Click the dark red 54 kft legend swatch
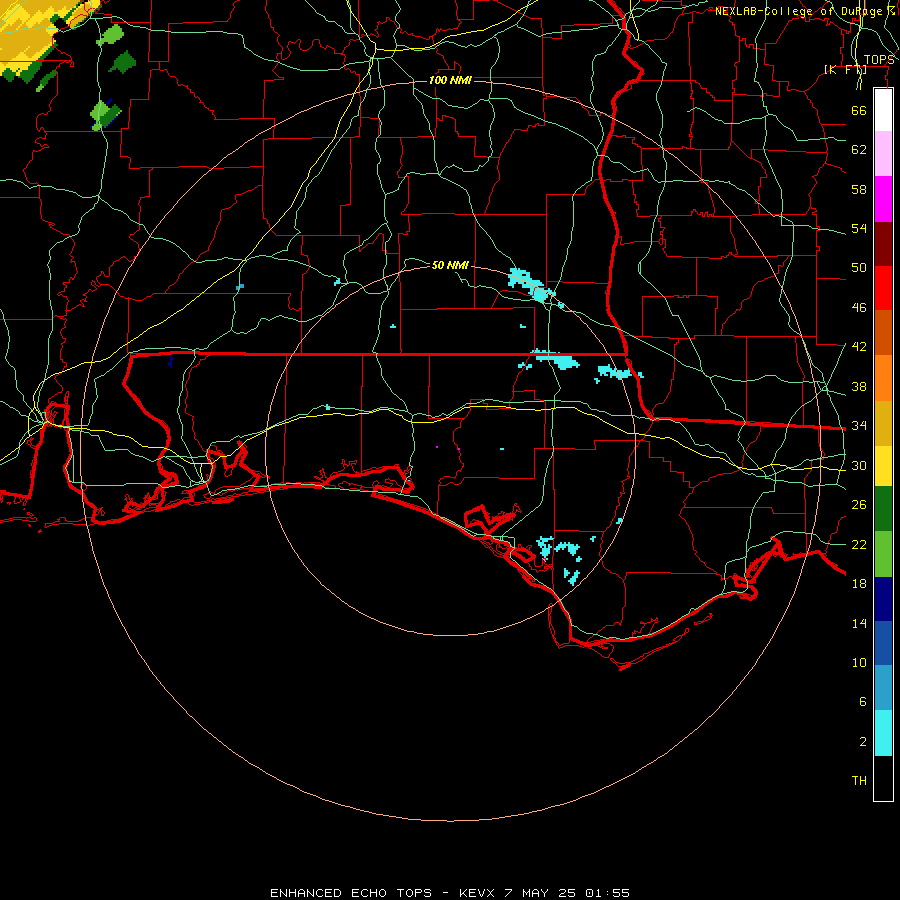 click(883, 244)
